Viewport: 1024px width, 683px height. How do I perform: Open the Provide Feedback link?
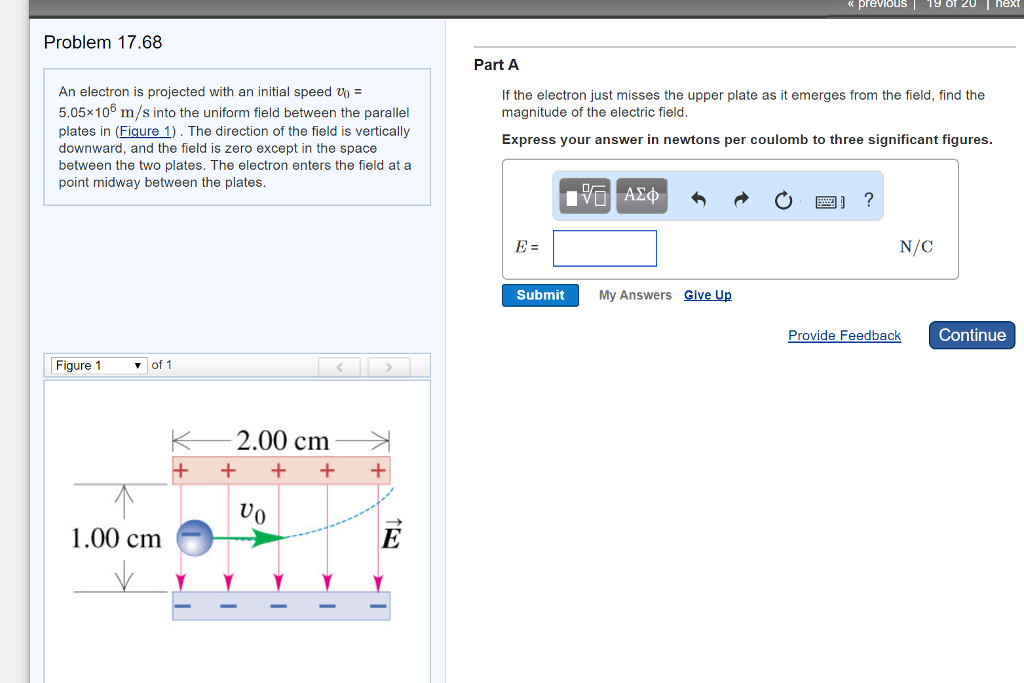coord(844,336)
